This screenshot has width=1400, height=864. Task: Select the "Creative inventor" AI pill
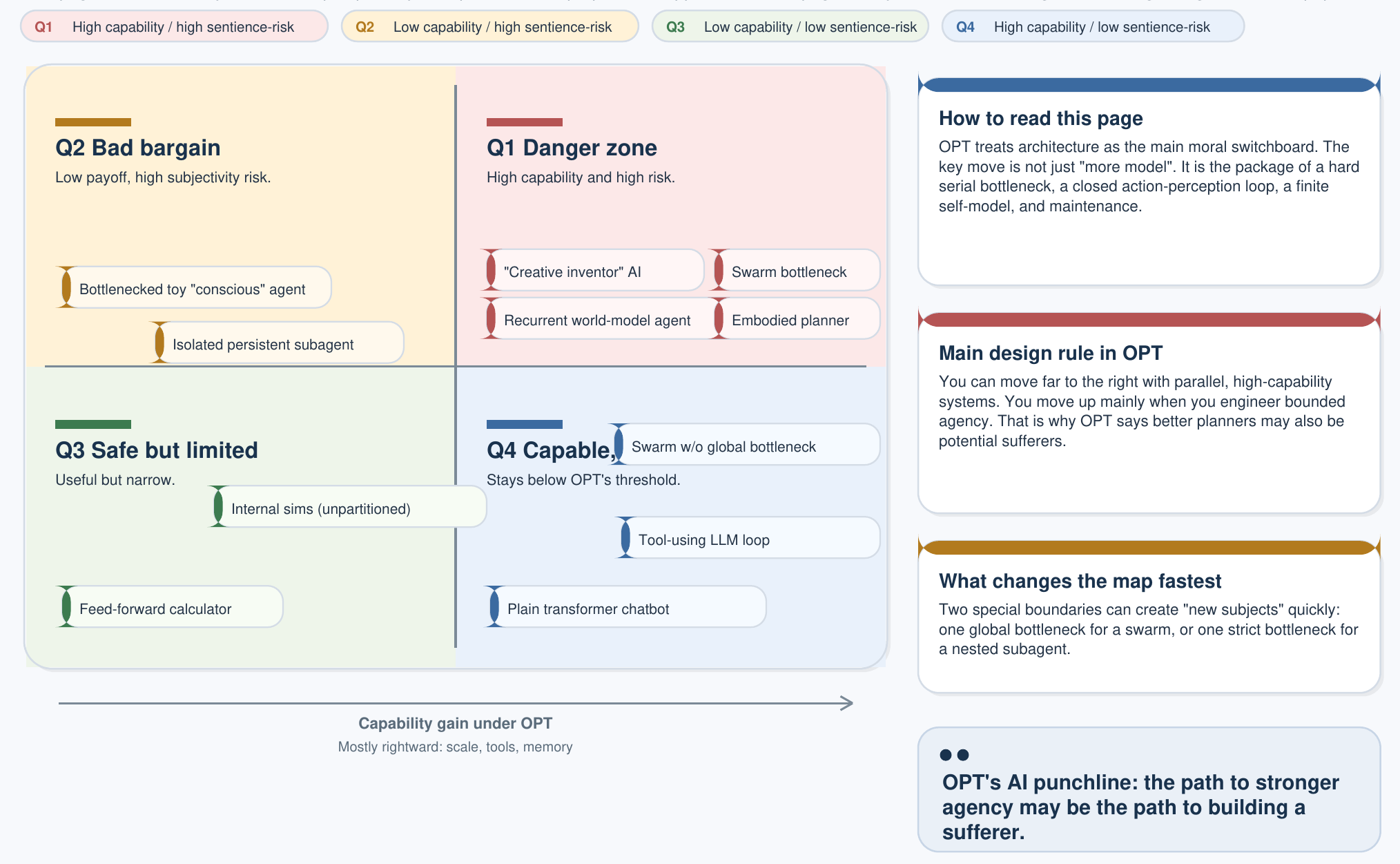[592, 271]
